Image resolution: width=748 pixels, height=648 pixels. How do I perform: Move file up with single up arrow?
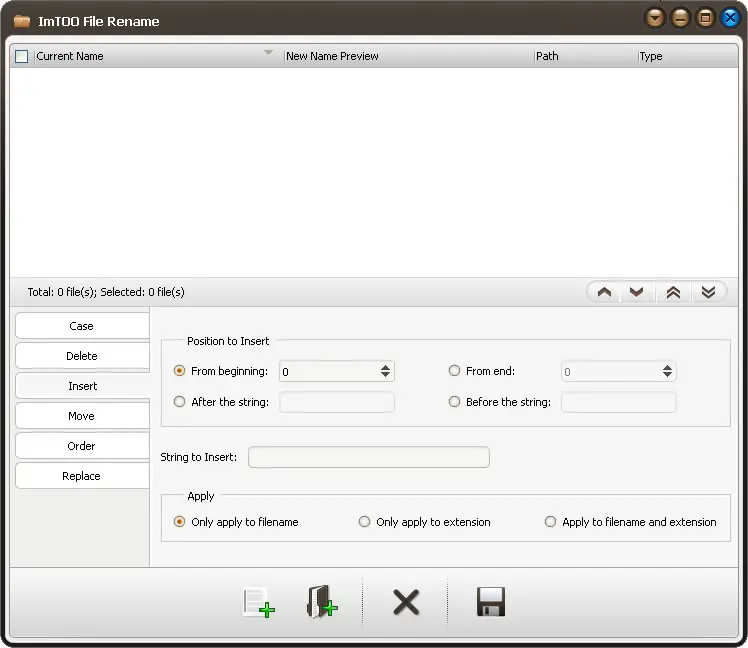pyautogui.click(x=604, y=292)
